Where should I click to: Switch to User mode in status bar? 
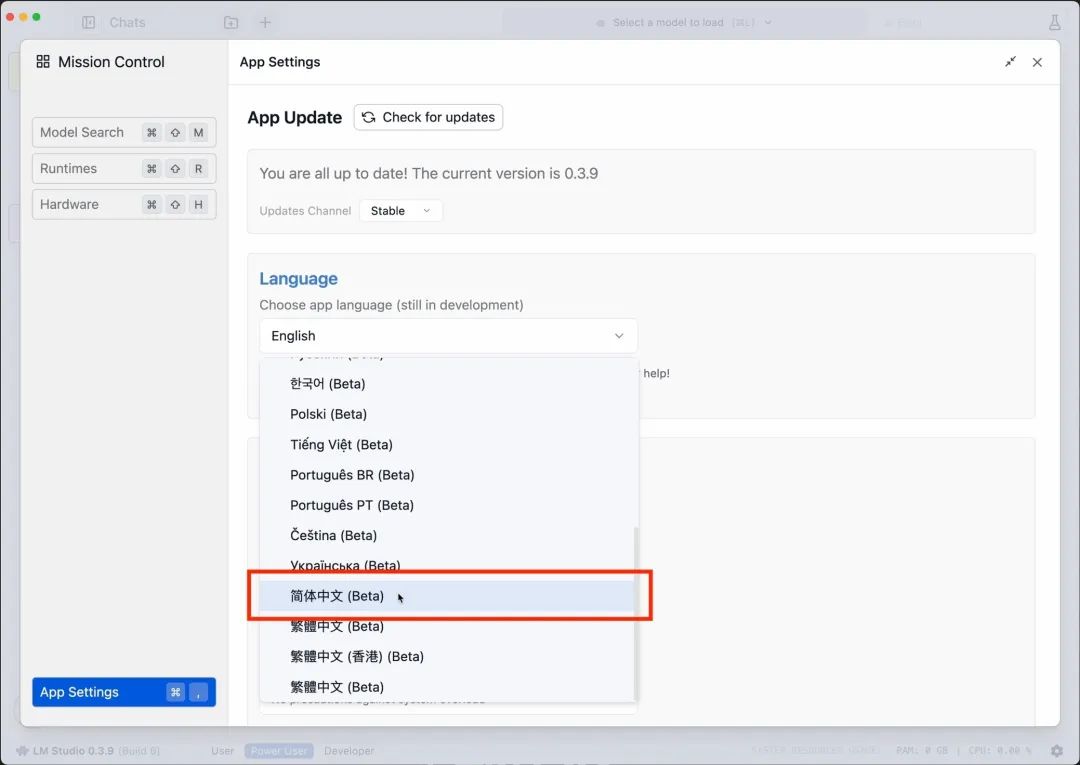pyautogui.click(x=222, y=751)
